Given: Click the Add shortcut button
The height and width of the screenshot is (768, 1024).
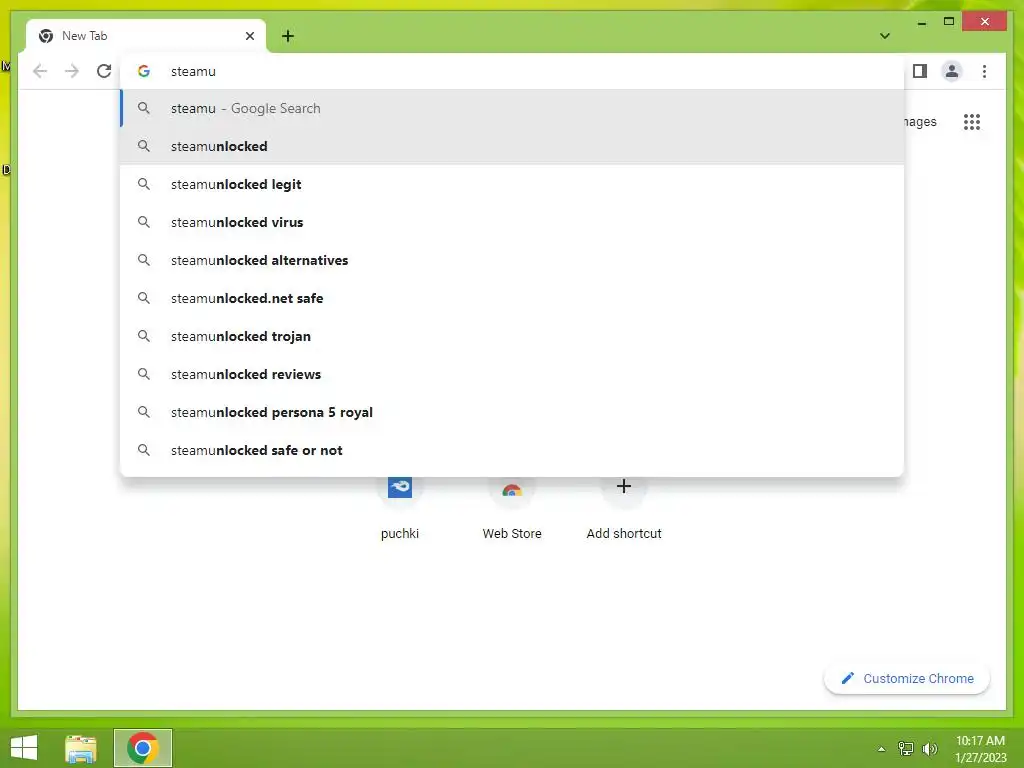Looking at the screenshot, I should click(x=624, y=509).
